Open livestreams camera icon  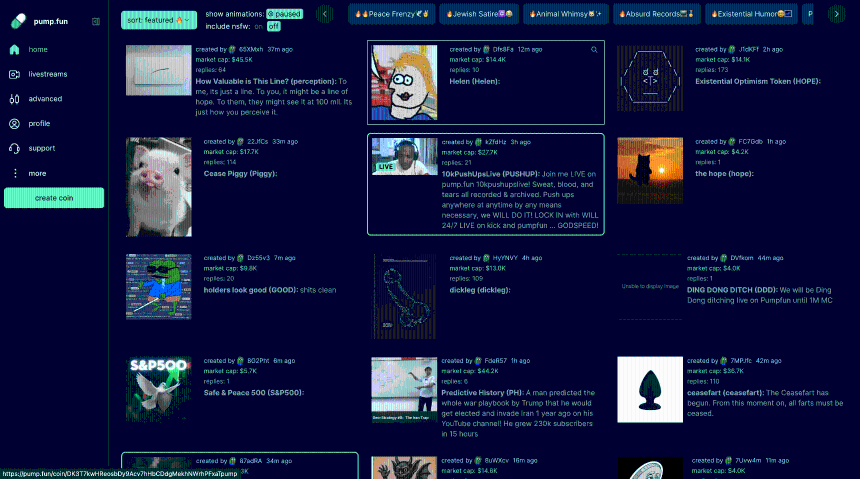pos(14,74)
